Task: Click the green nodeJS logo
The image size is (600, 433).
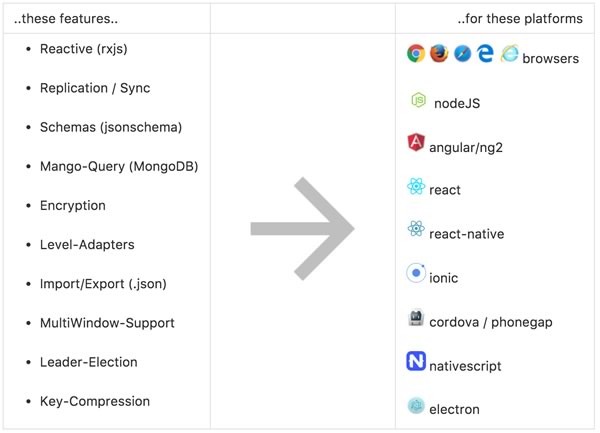Action: [x=418, y=100]
